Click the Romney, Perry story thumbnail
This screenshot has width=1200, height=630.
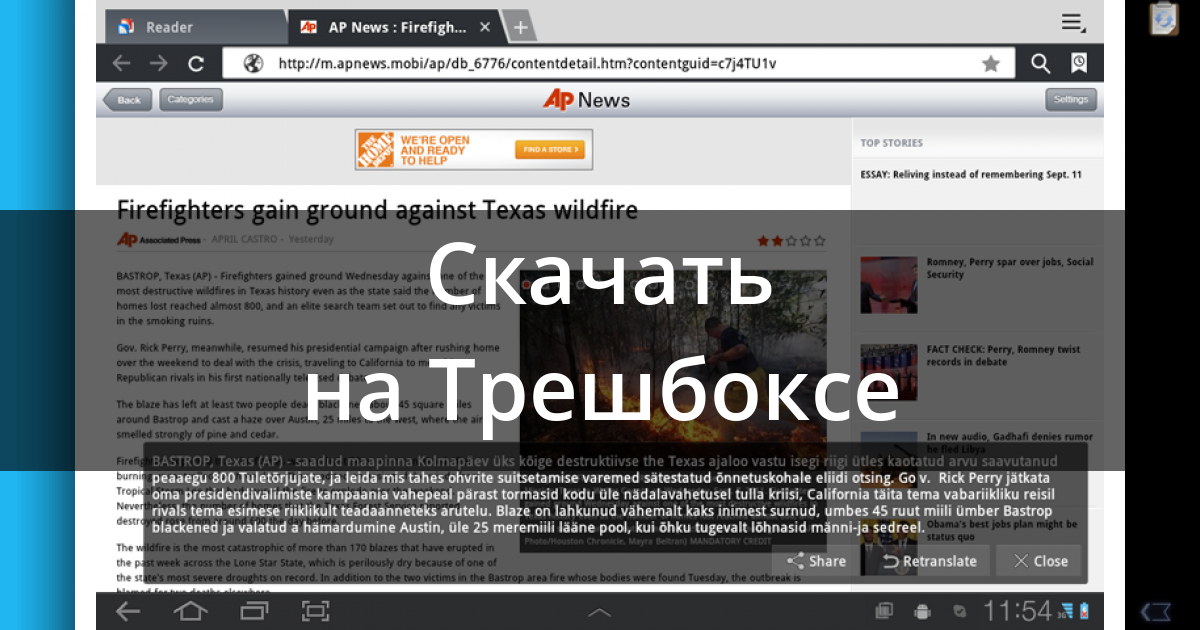pos(889,285)
